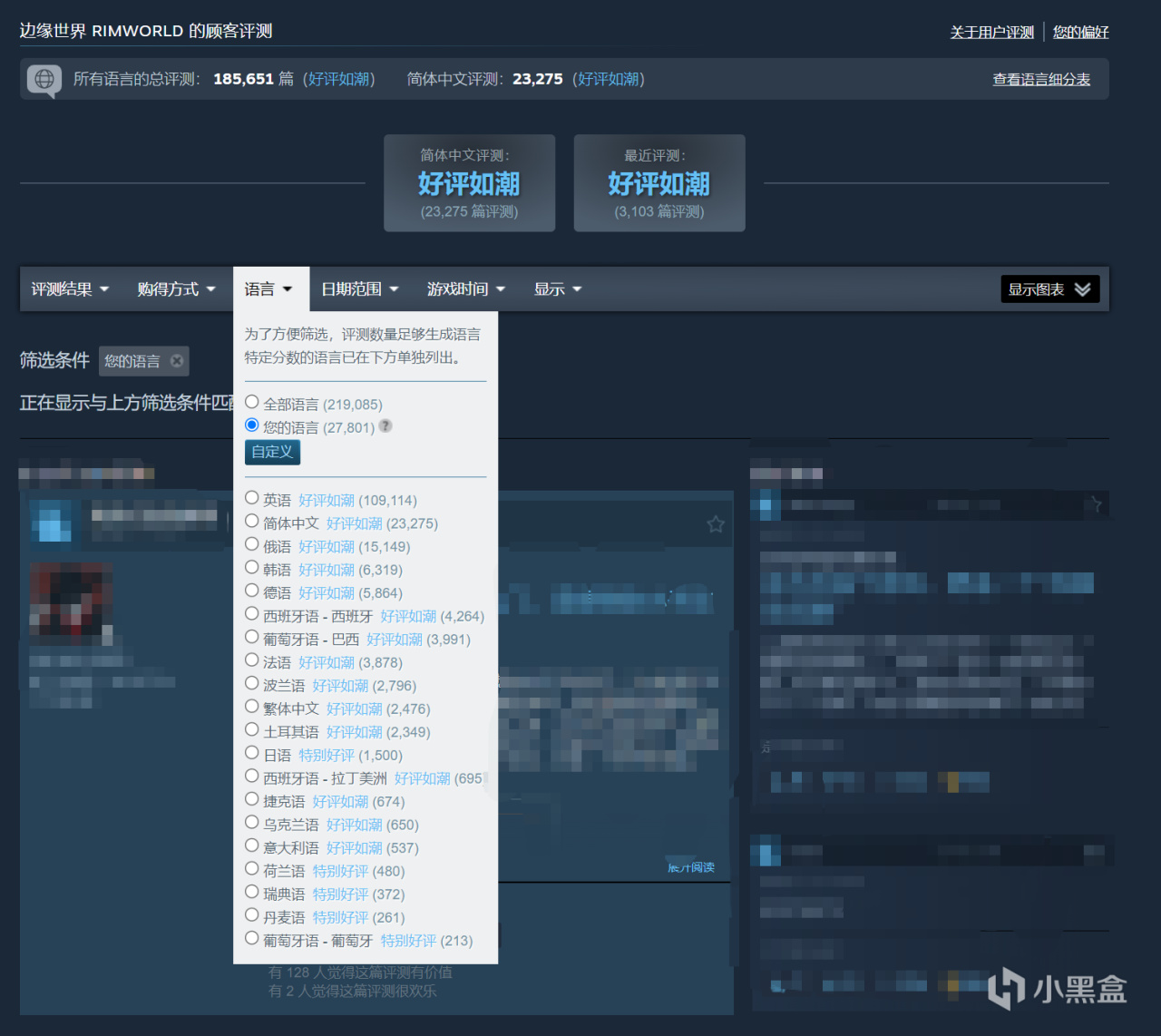Click the star icon on the review card
1161x1036 pixels.
tap(716, 524)
